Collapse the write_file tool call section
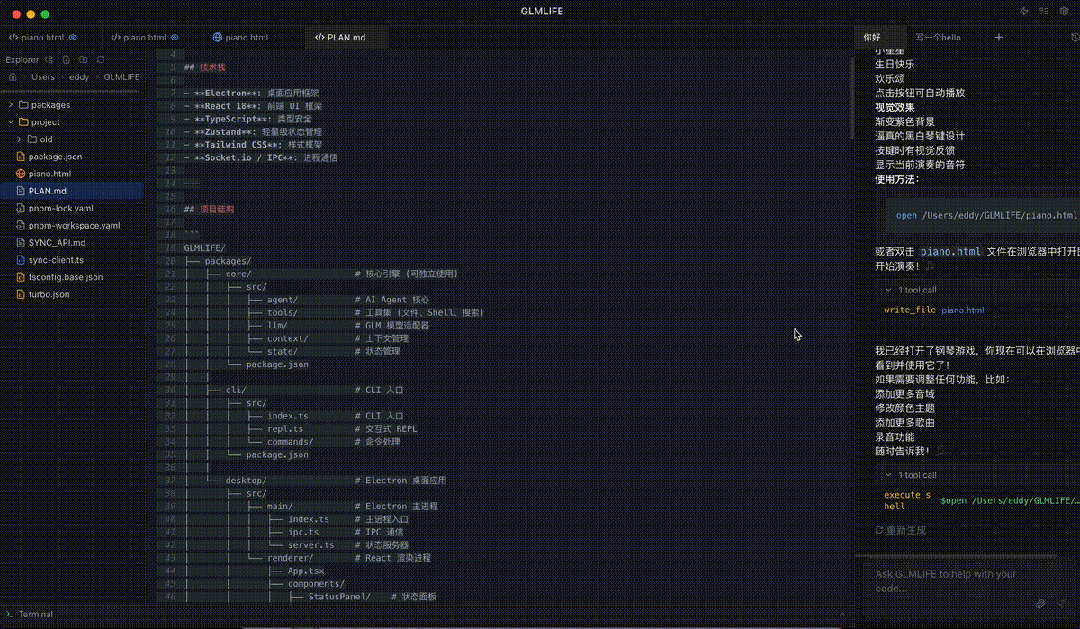 click(x=890, y=290)
